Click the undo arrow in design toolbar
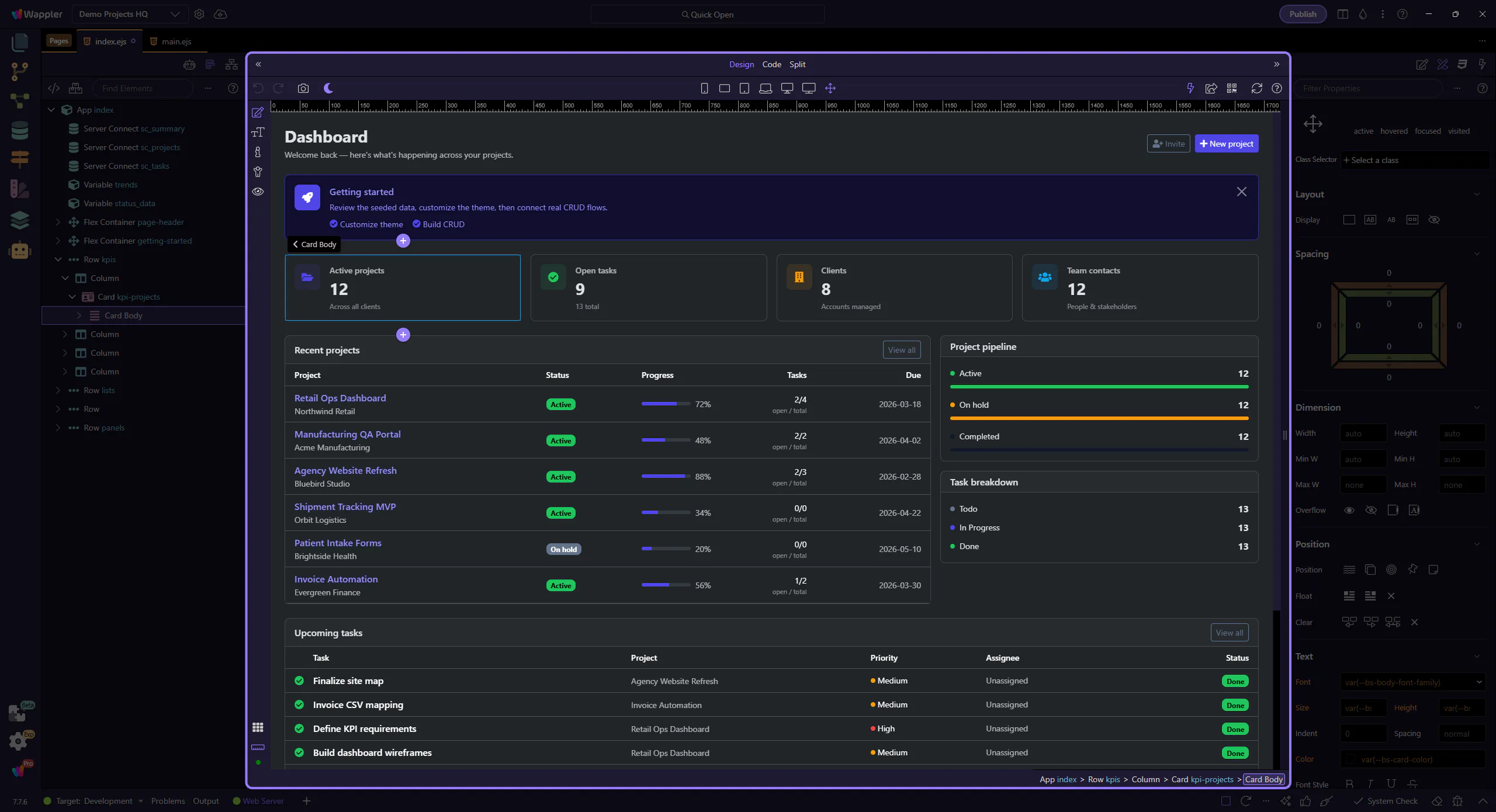Screen dimensions: 1496x812 [258, 88]
